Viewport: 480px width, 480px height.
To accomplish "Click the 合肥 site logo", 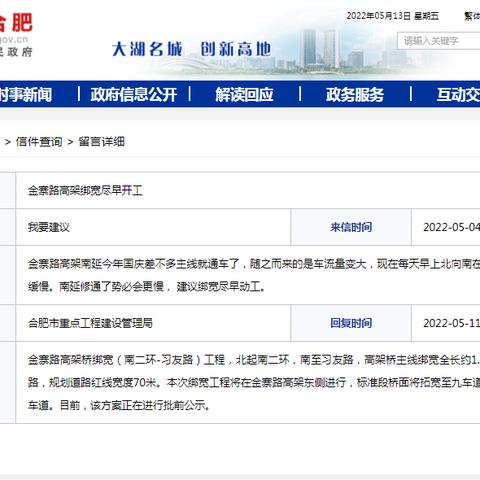I will click(x=16, y=23).
